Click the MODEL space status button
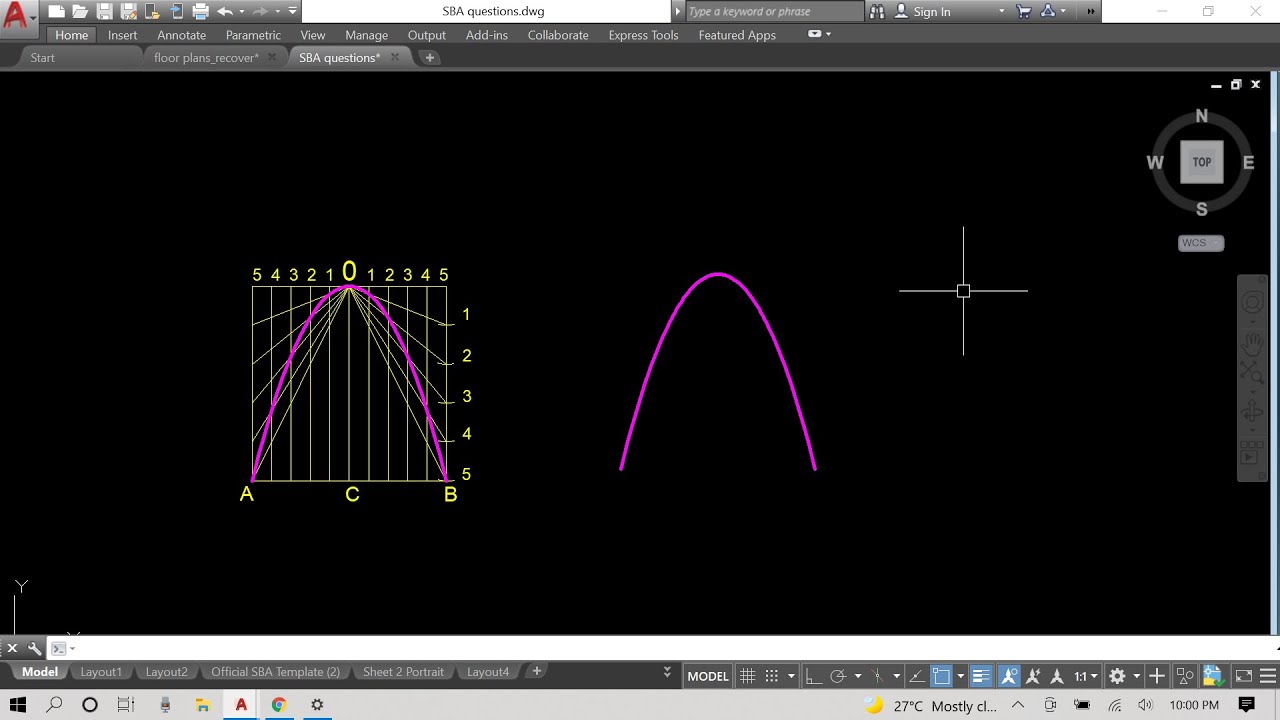The height and width of the screenshot is (720, 1280). pyautogui.click(x=708, y=676)
